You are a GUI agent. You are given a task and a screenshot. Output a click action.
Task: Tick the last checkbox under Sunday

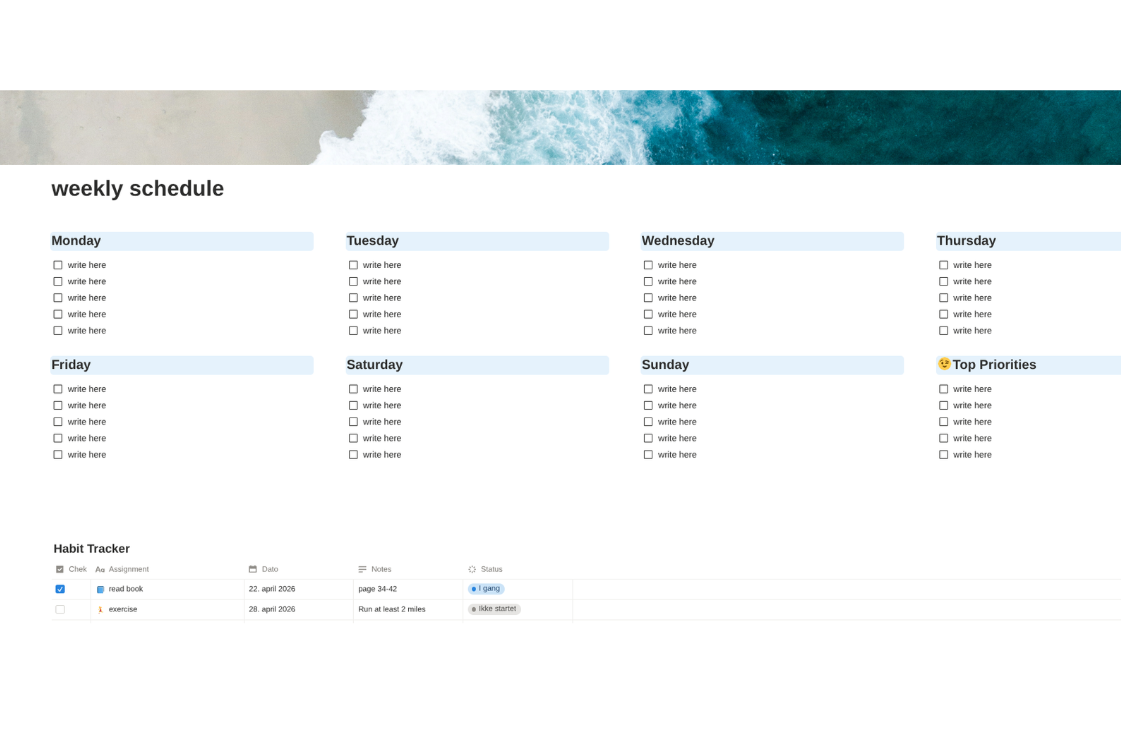(648, 455)
